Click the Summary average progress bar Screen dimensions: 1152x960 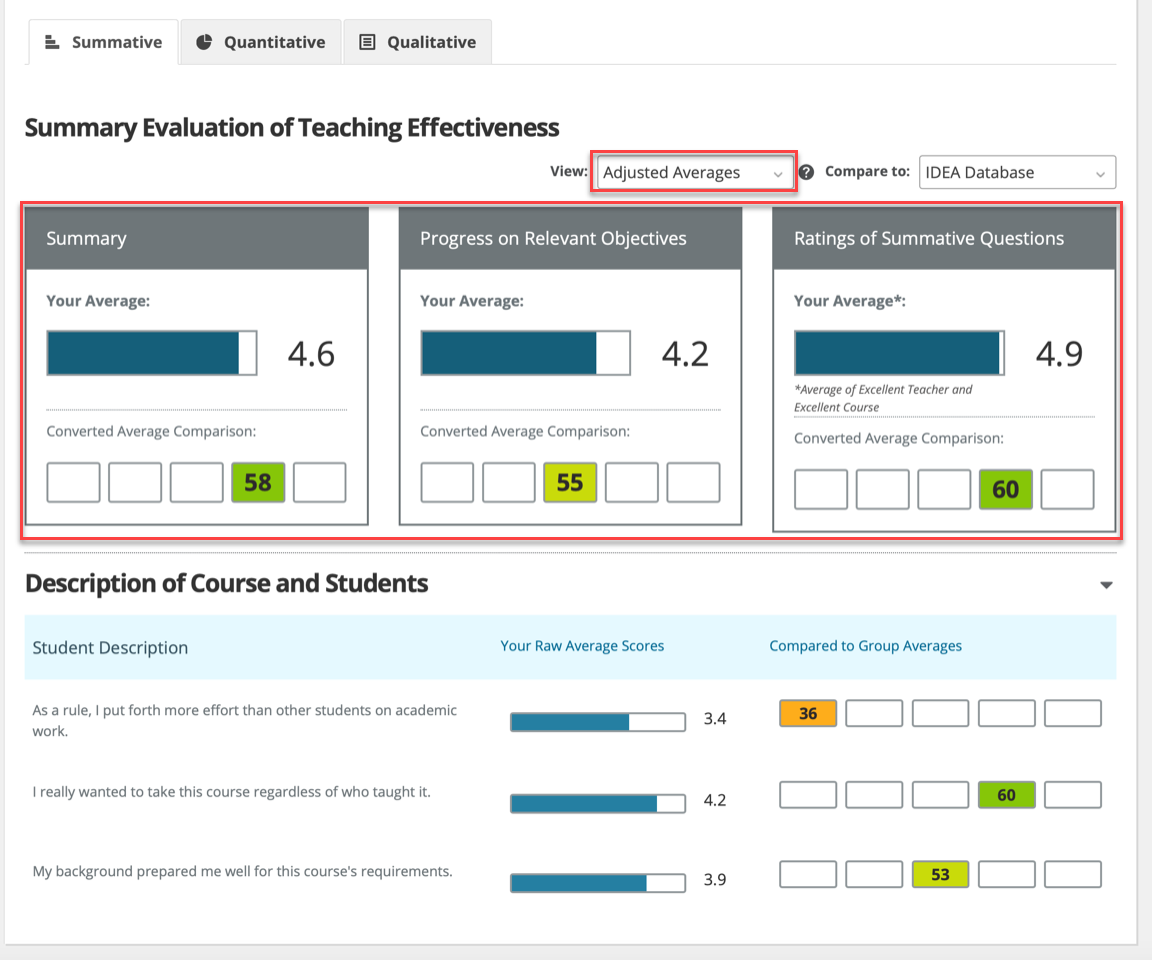[152, 353]
